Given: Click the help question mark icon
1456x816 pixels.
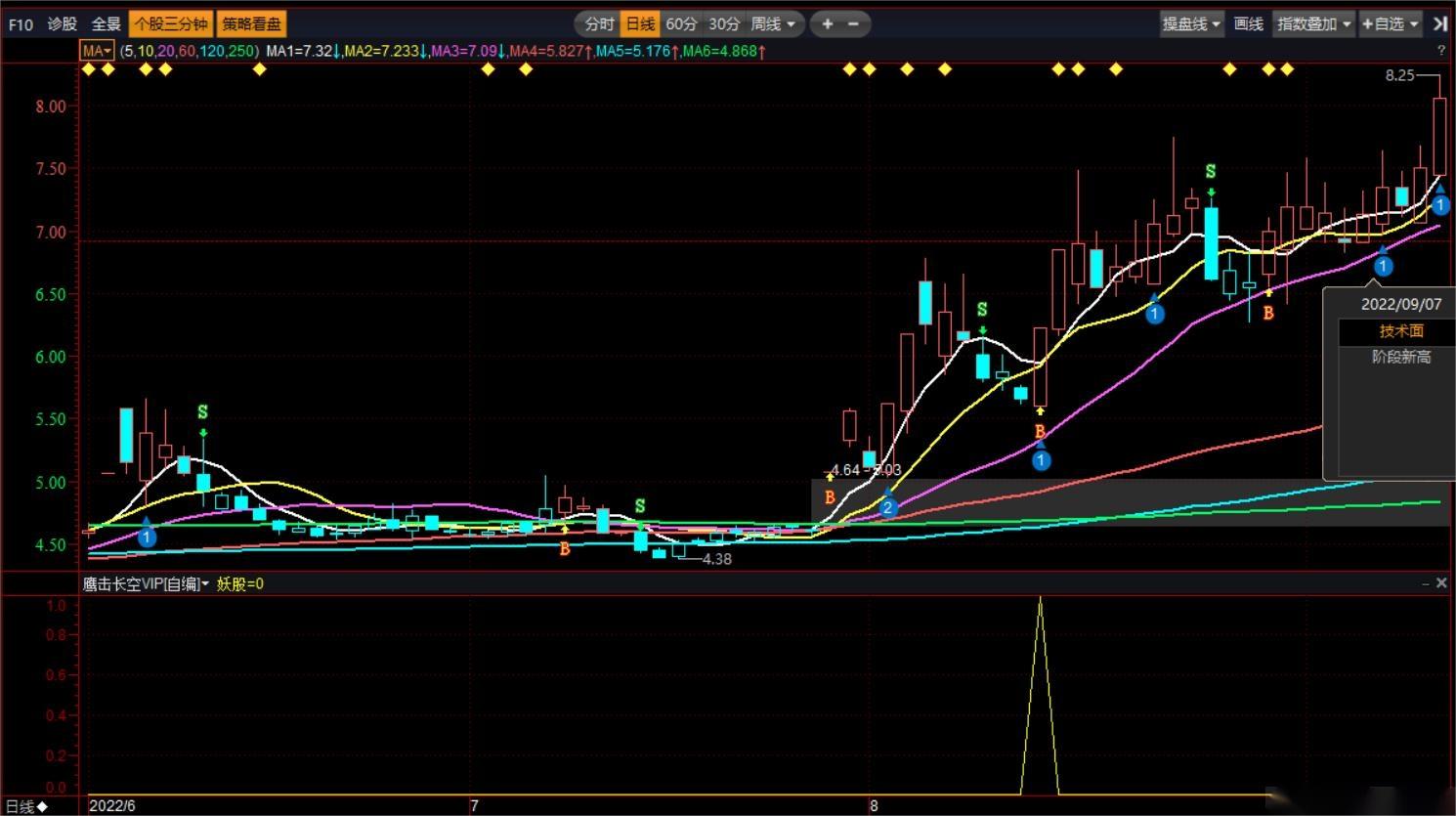Looking at the screenshot, I should coord(1440,51).
